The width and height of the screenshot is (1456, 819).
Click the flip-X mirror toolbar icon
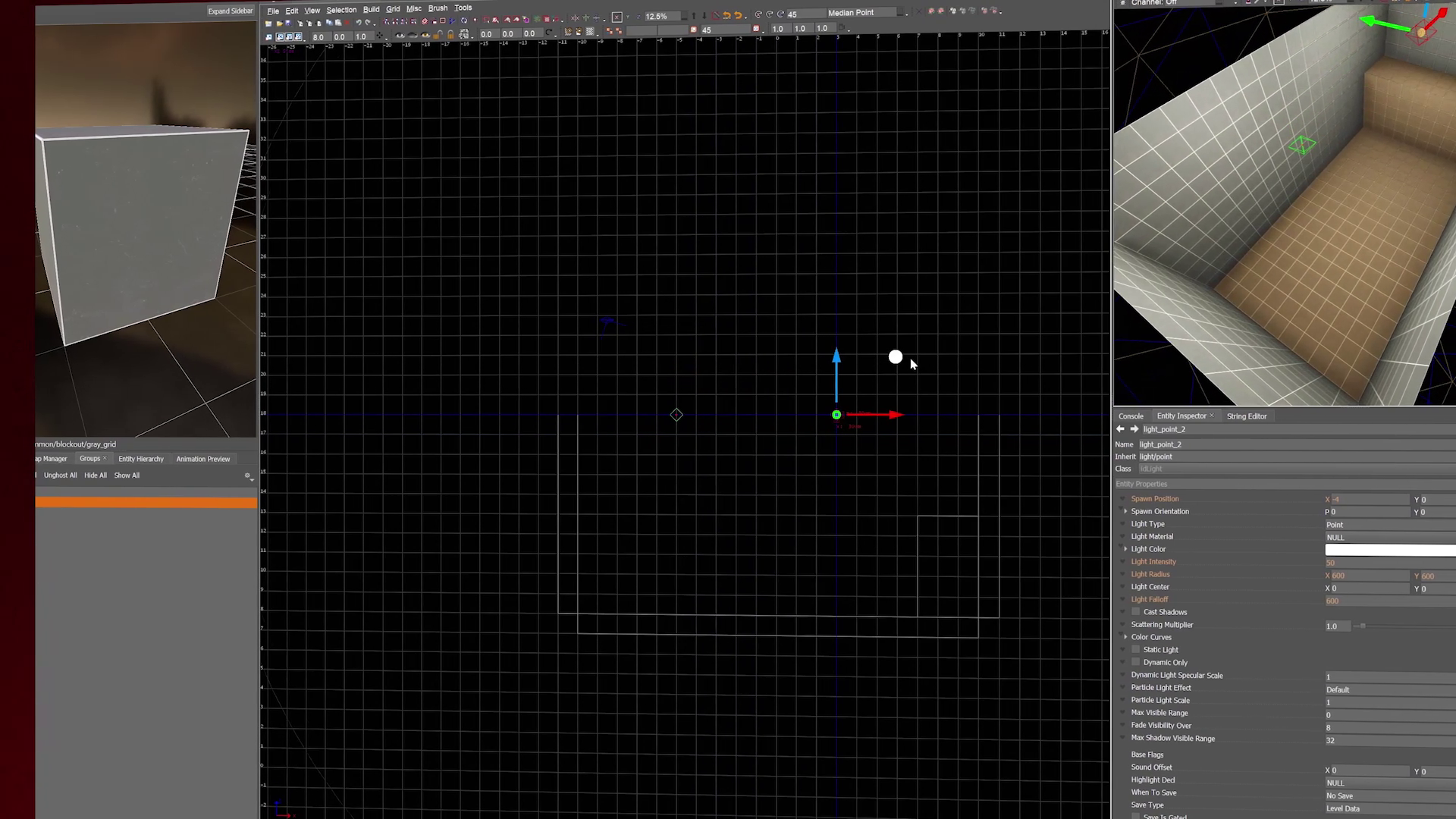(x=575, y=17)
